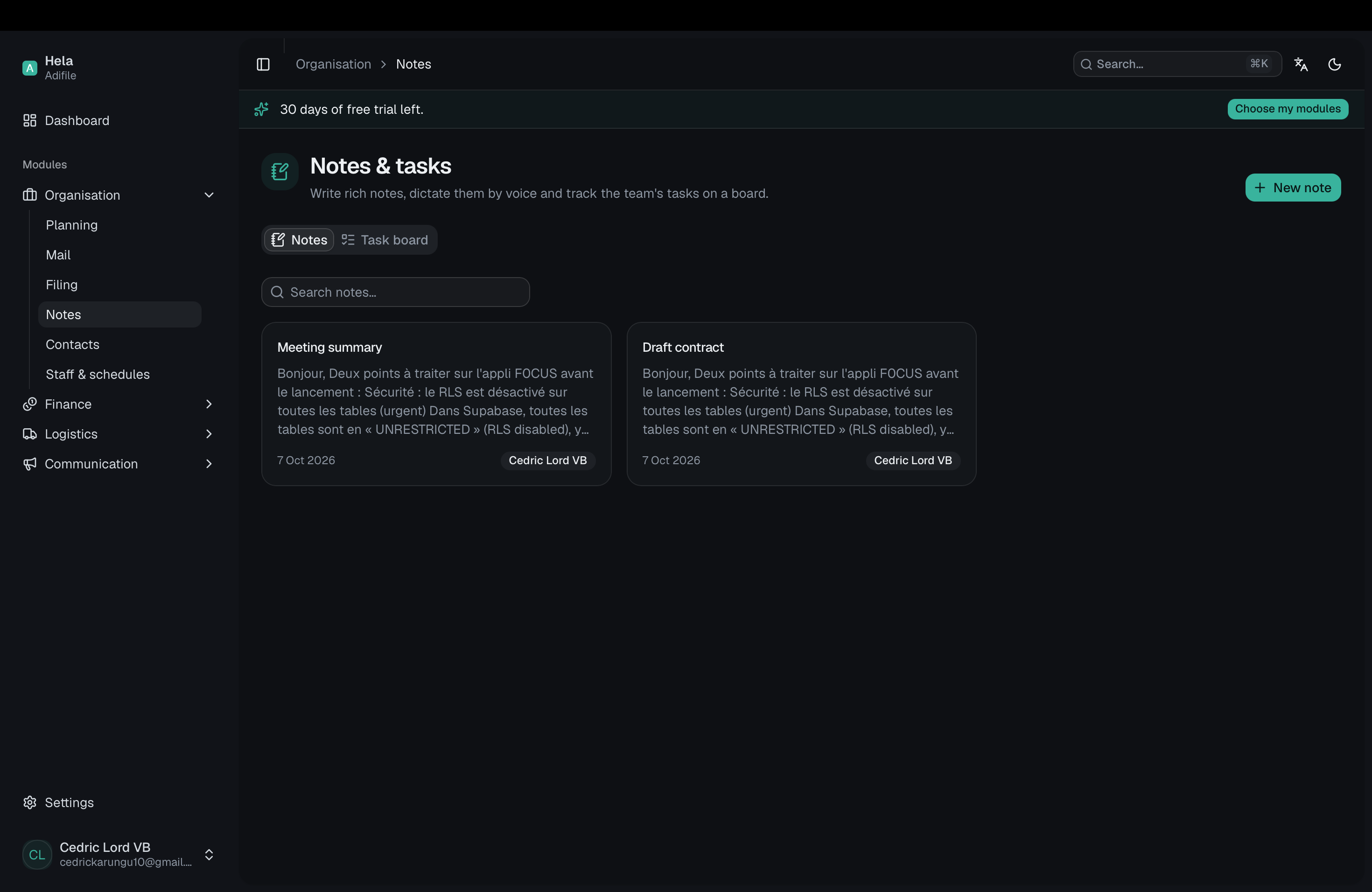Screen dimensions: 1372x892
Task: Toggle dark mode moon icon
Action: click(1335, 64)
